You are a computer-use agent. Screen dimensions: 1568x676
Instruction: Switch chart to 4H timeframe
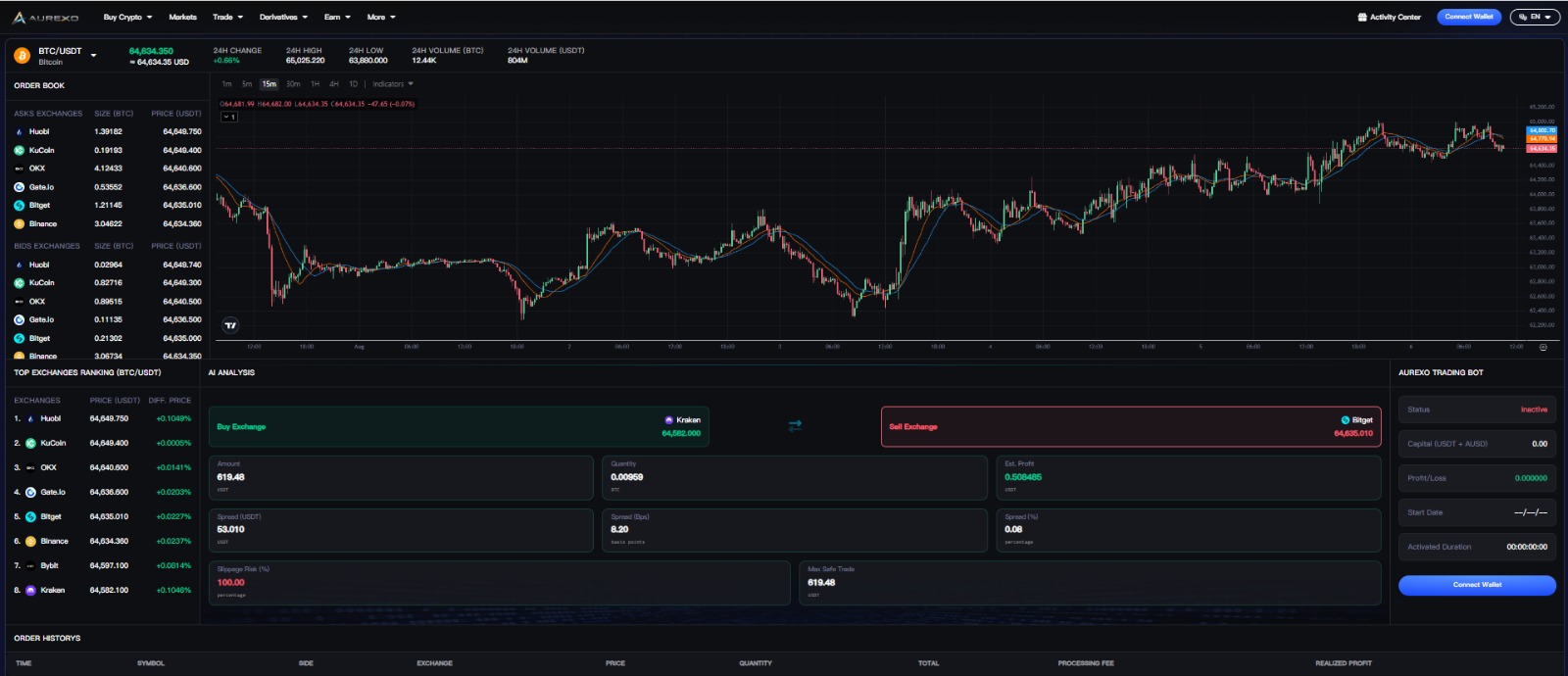(x=334, y=84)
